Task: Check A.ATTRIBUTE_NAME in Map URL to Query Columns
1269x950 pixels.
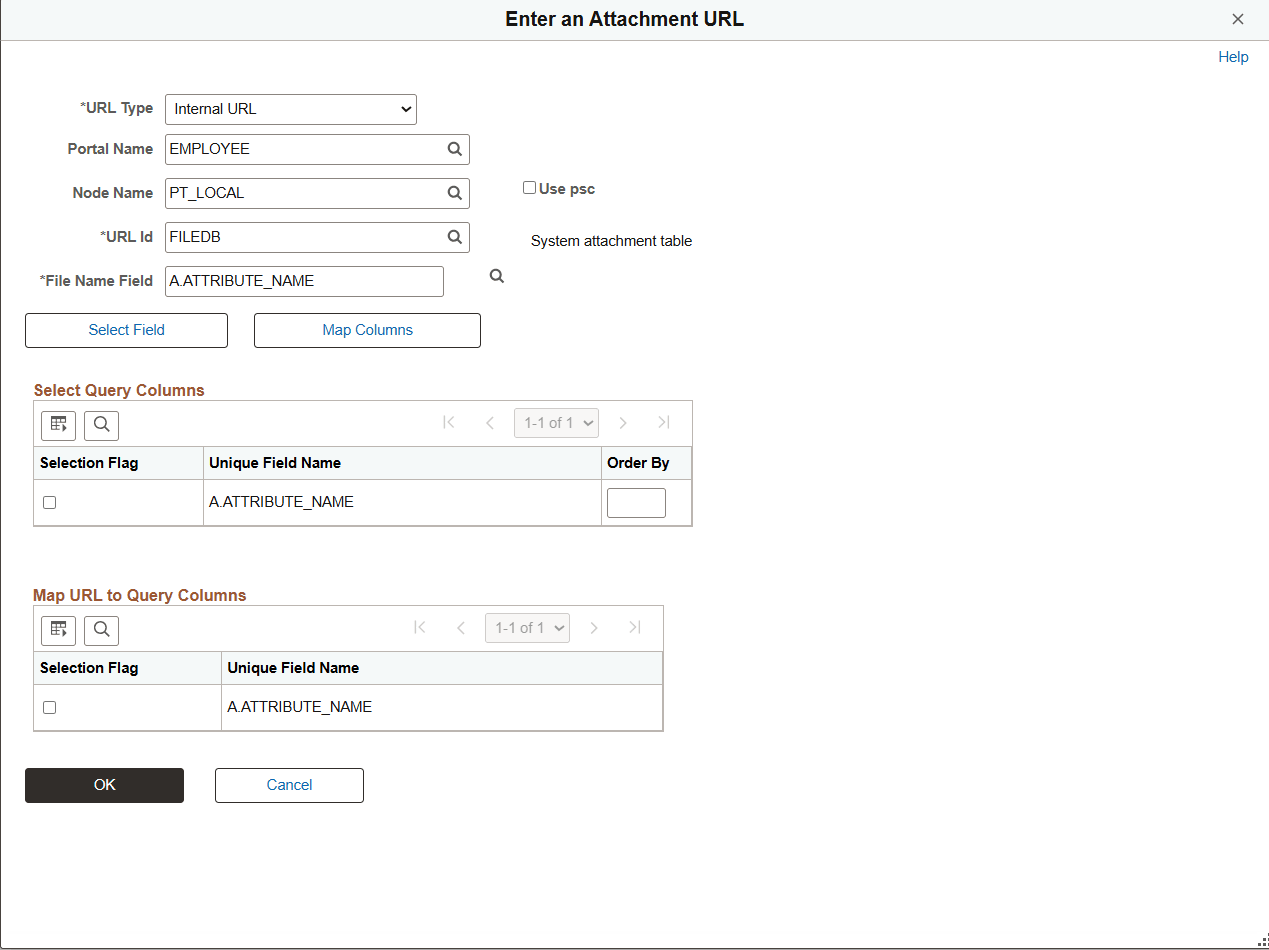Action: tap(49, 707)
